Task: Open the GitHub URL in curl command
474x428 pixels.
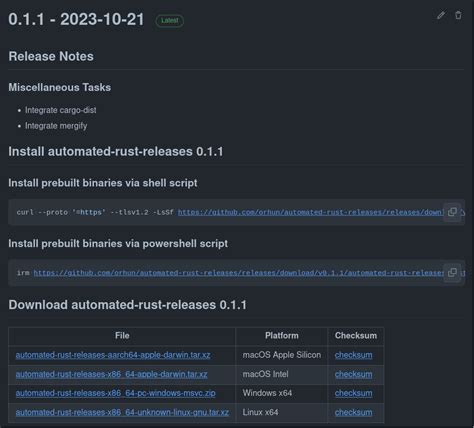Action: (310, 212)
